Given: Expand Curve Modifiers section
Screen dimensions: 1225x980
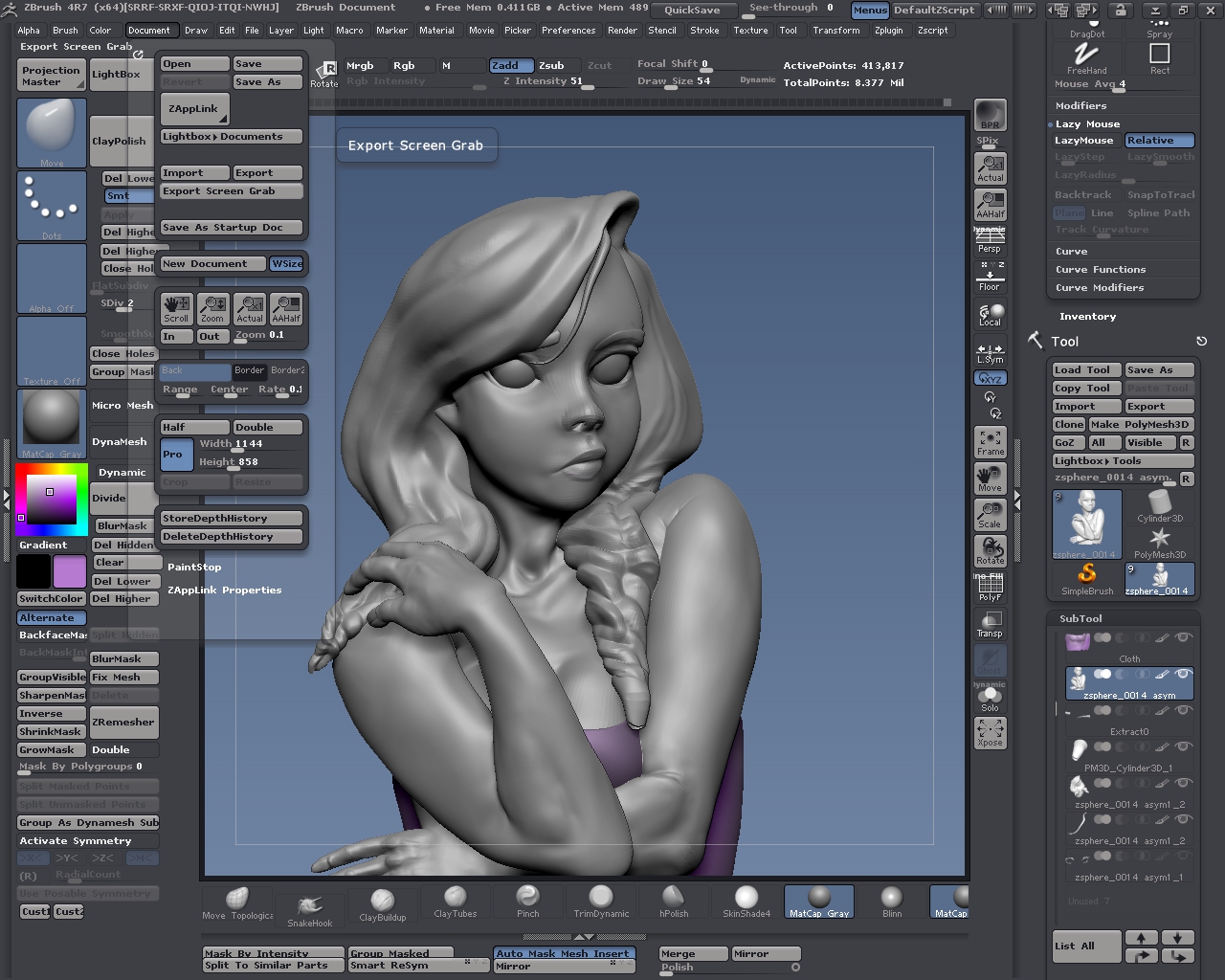Looking at the screenshot, I should pos(1100,288).
